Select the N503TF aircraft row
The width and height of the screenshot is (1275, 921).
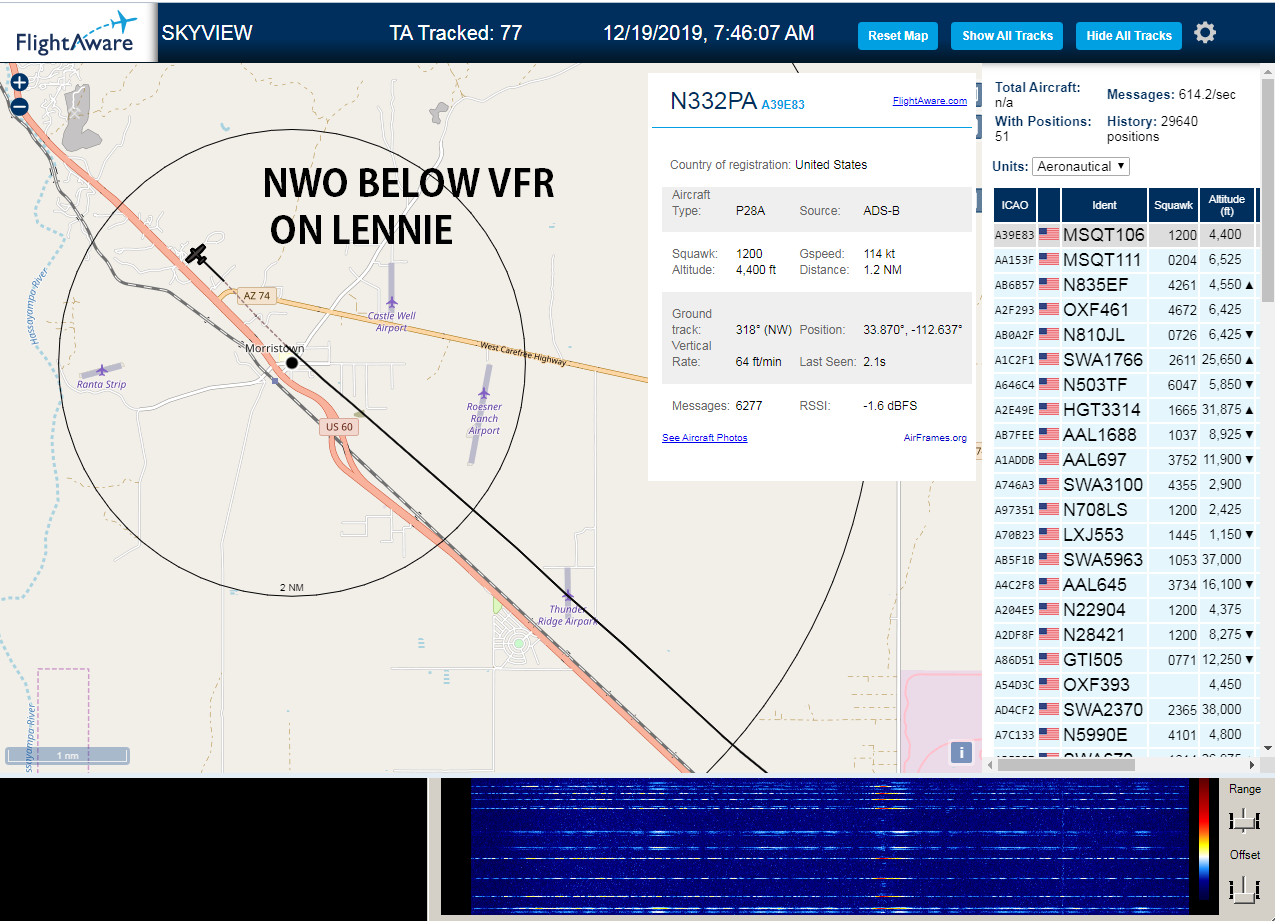[1125, 385]
